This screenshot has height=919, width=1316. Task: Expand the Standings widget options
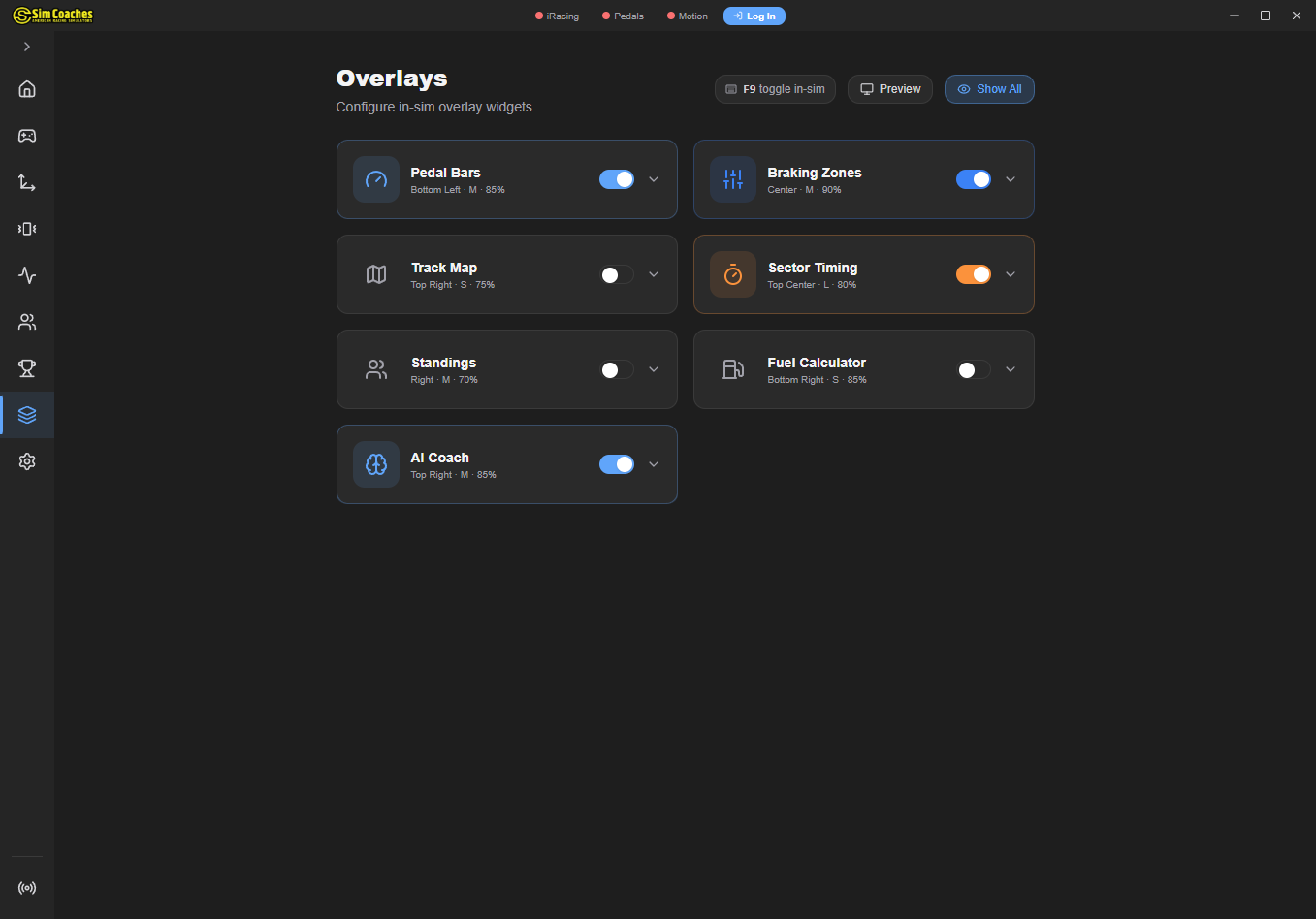[x=654, y=369]
